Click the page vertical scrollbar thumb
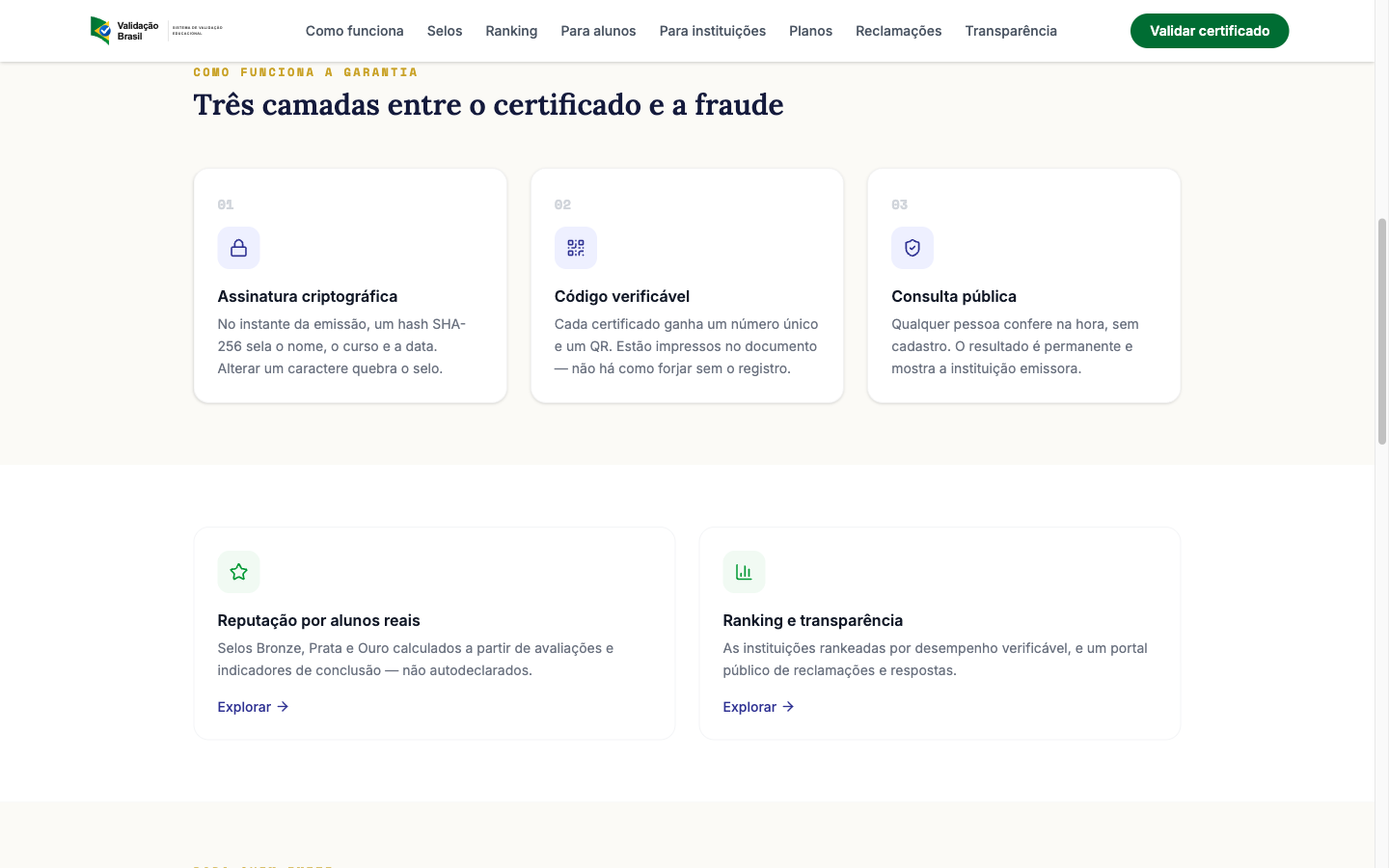Viewport: 1389px width, 868px height. 1382,331
